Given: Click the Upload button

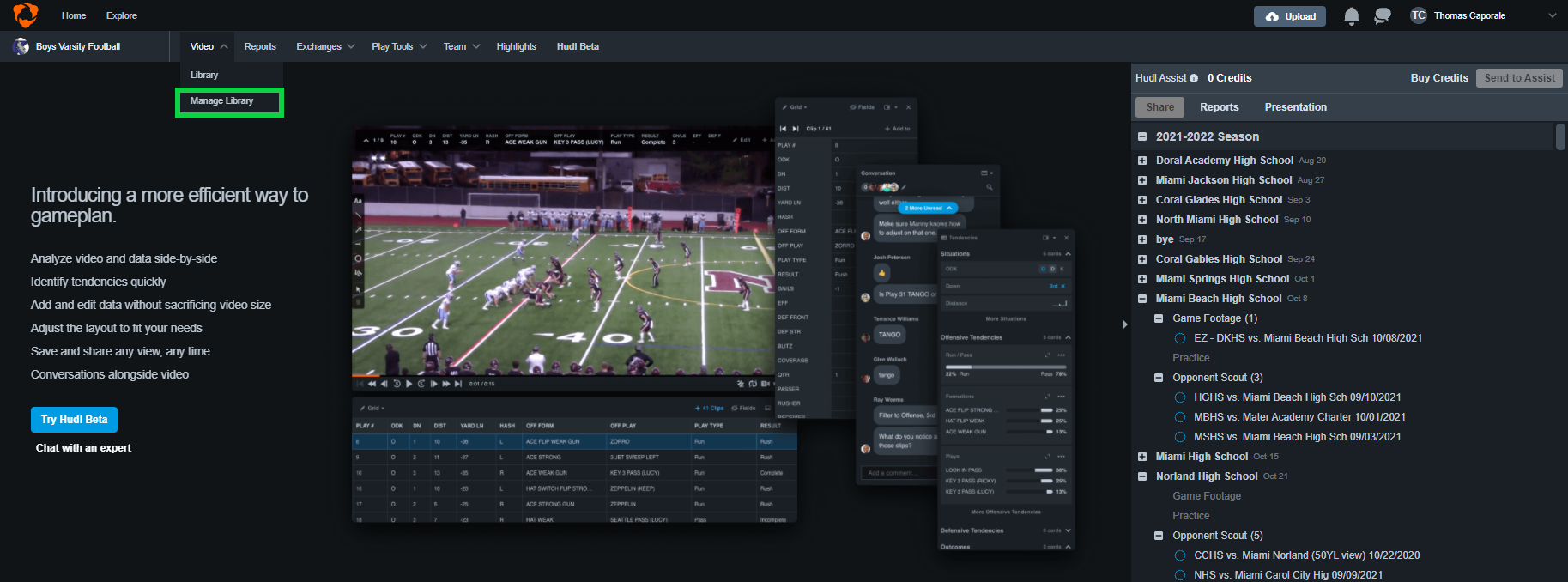Looking at the screenshot, I should pos(1290,16).
